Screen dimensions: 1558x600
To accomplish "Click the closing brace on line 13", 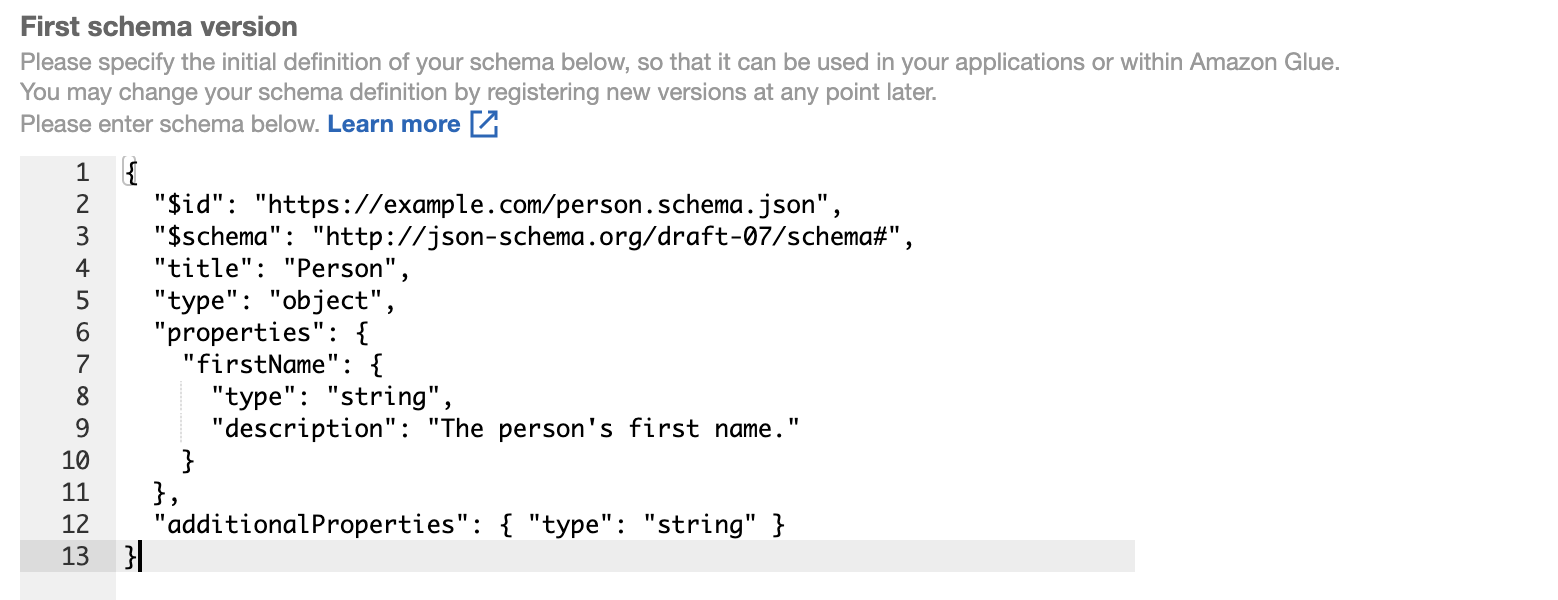I will pyautogui.click(x=130, y=556).
